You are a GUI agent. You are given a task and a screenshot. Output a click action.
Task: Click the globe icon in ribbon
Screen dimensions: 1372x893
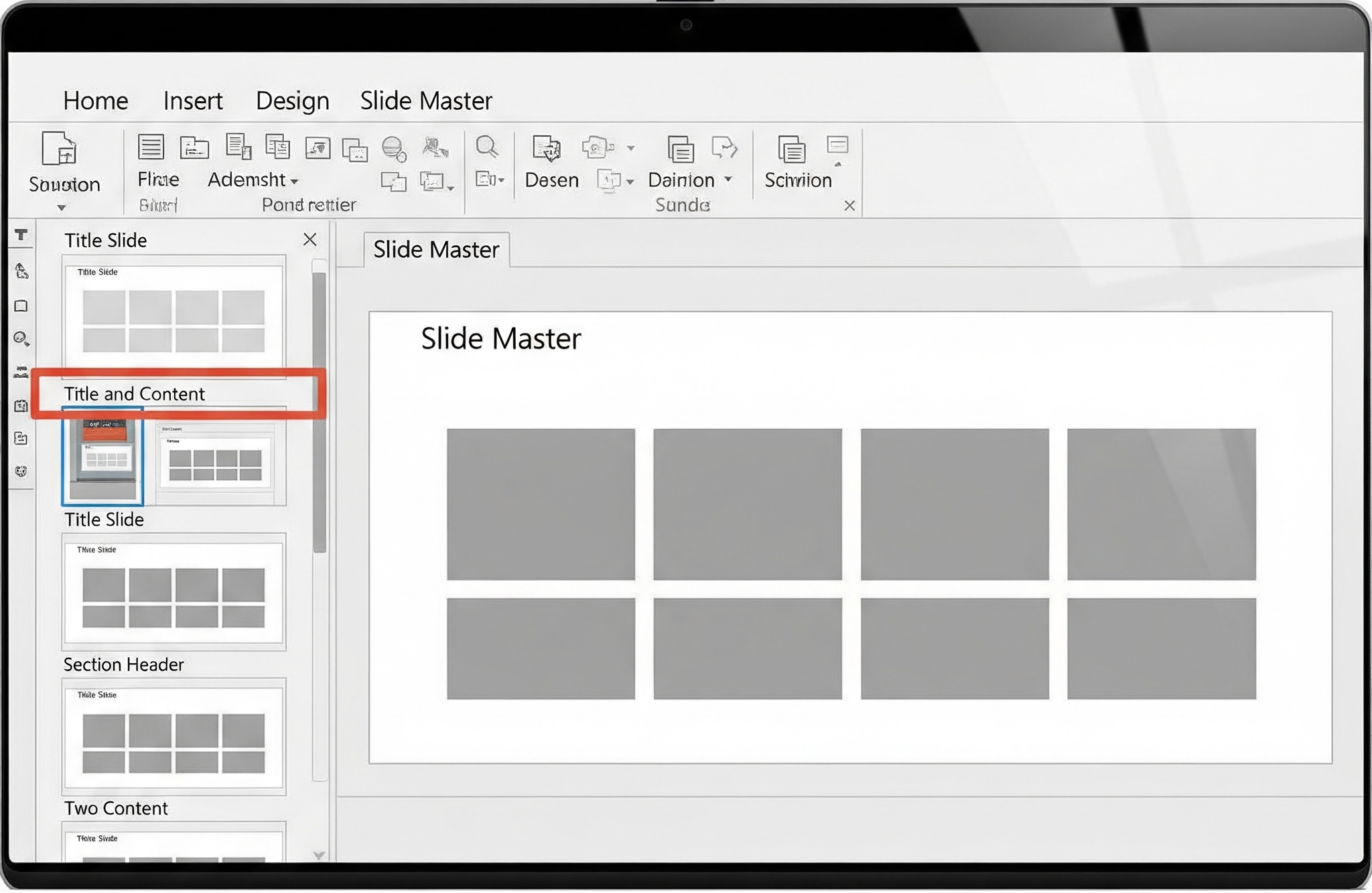tap(393, 149)
